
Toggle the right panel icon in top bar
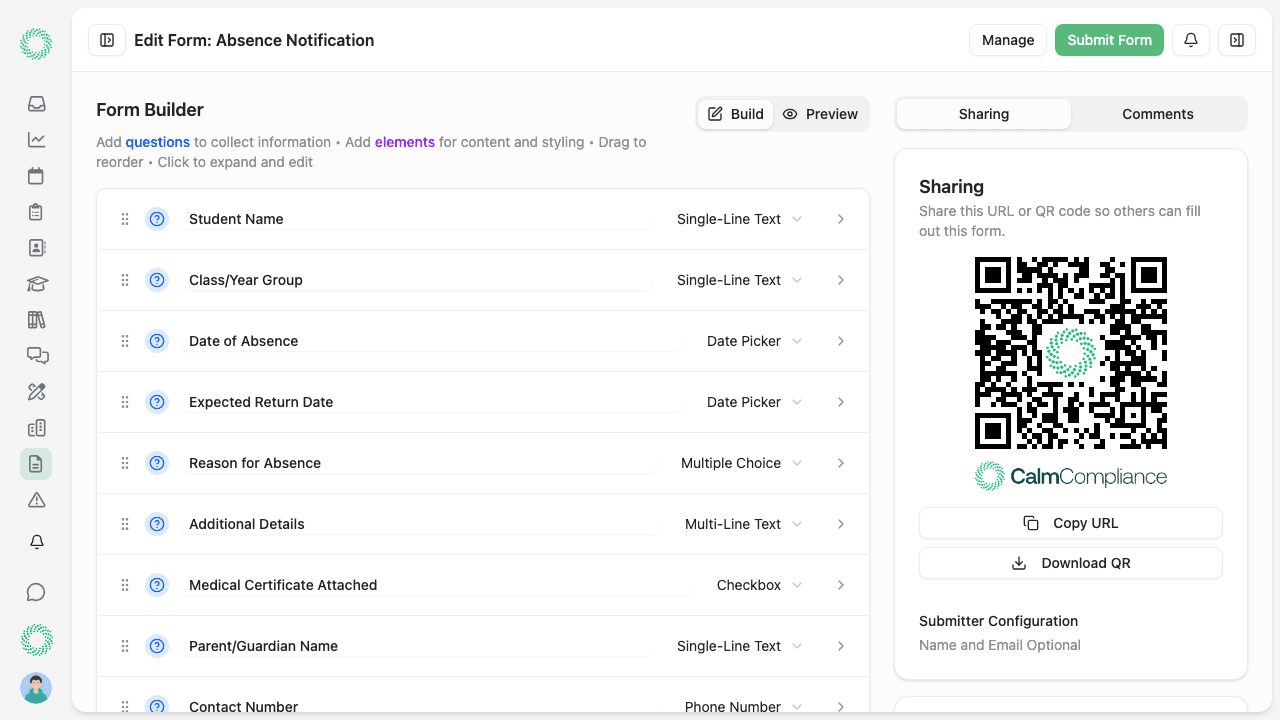pyautogui.click(x=1237, y=40)
